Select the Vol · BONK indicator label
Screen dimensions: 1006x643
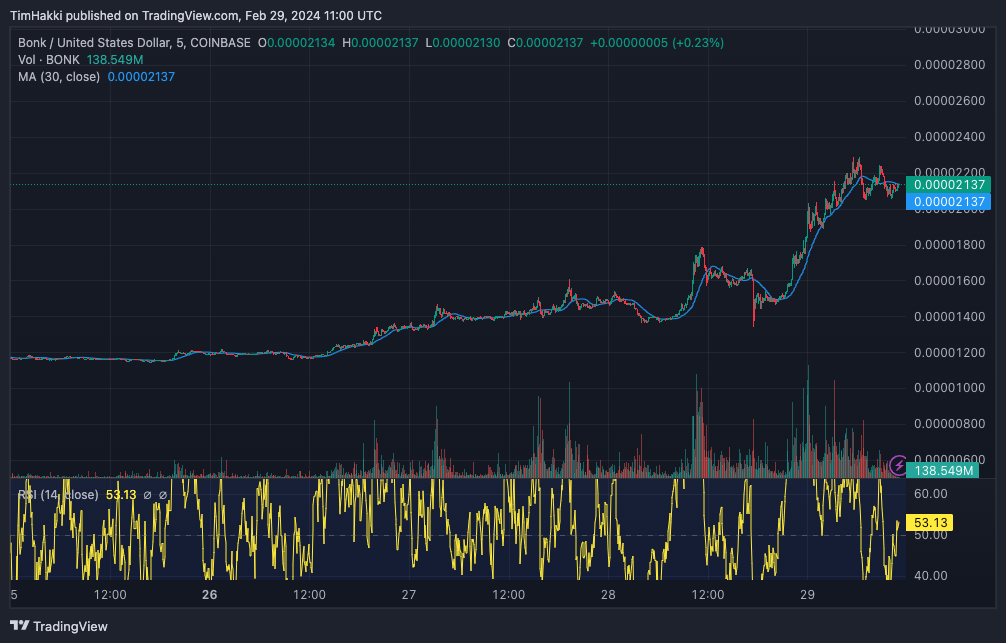coord(49,60)
